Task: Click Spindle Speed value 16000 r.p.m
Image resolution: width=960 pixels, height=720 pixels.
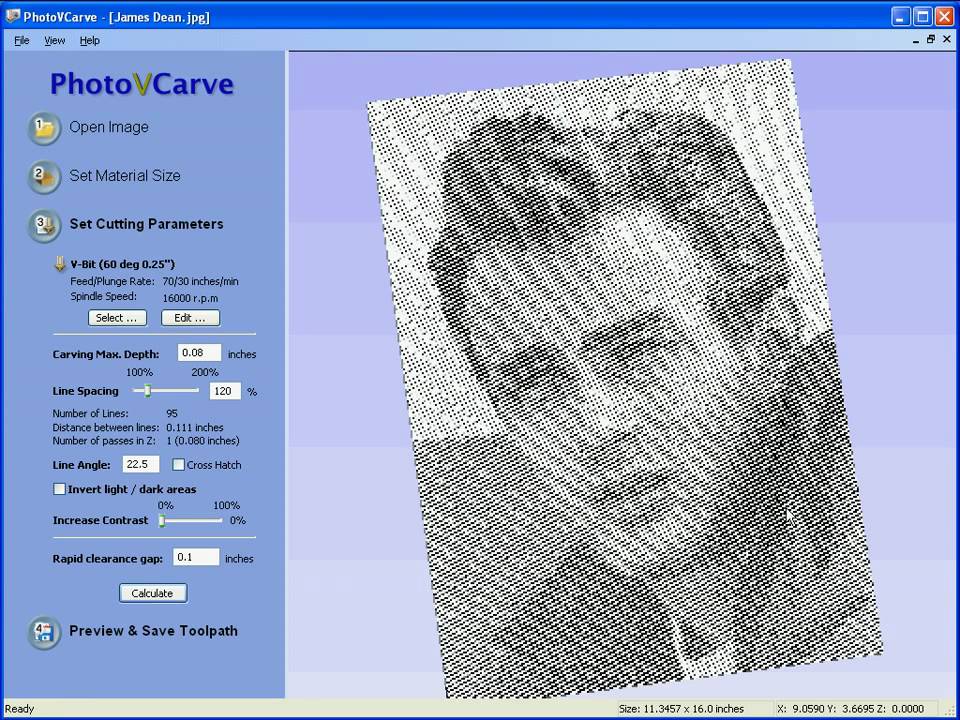Action: tap(190, 299)
